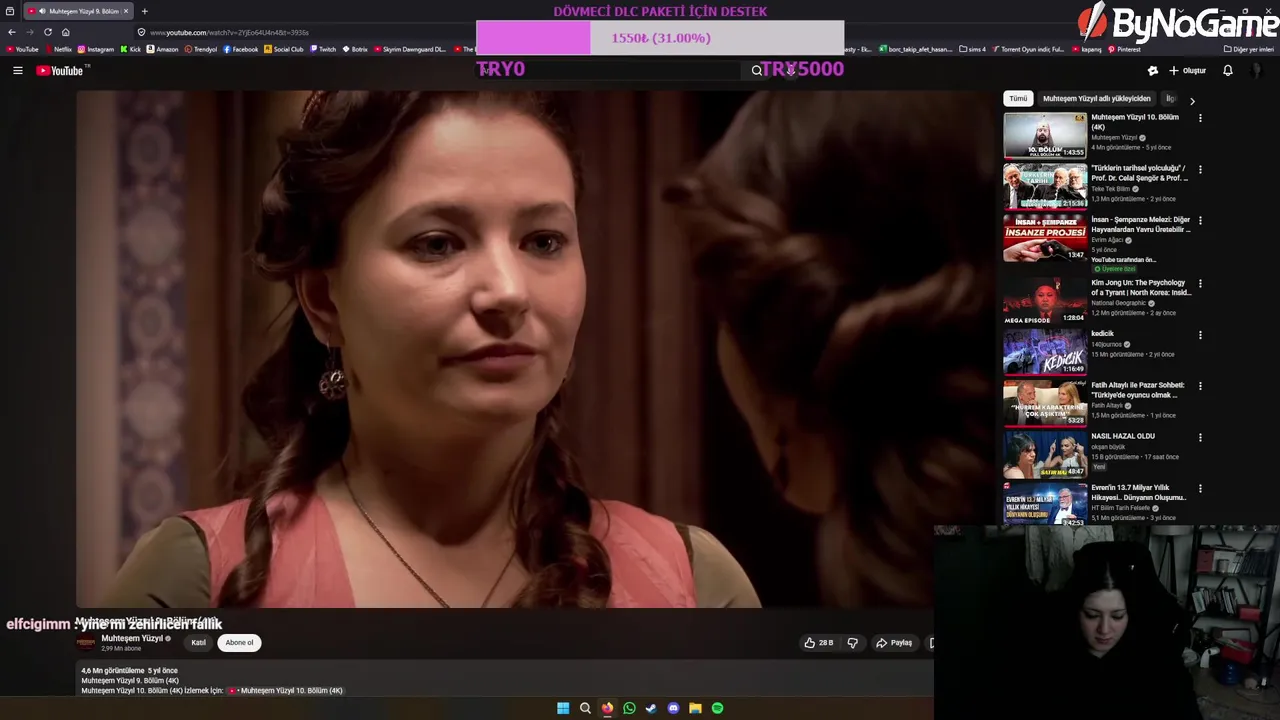The image size is (1280, 720).
Task: Open the Trendyol bookmark
Action: (x=201, y=49)
